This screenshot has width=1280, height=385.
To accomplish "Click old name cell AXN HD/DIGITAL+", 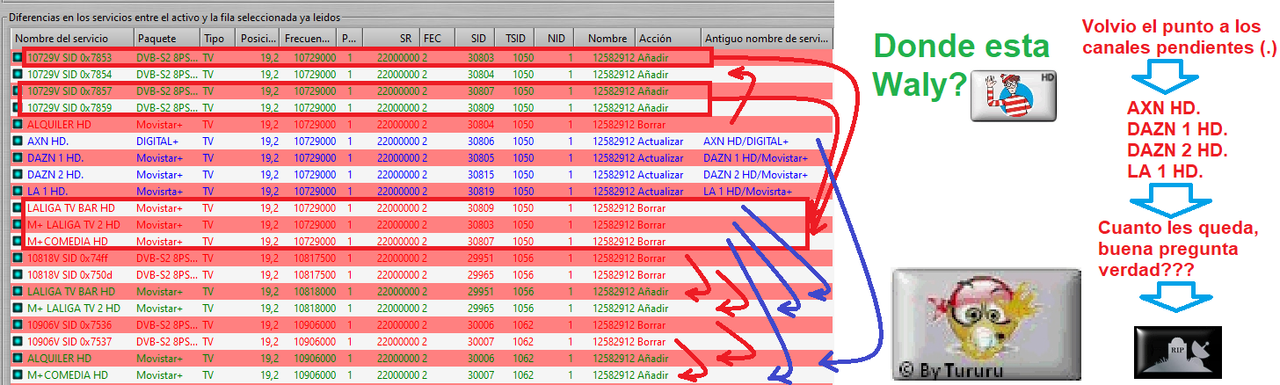I will (x=746, y=142).
